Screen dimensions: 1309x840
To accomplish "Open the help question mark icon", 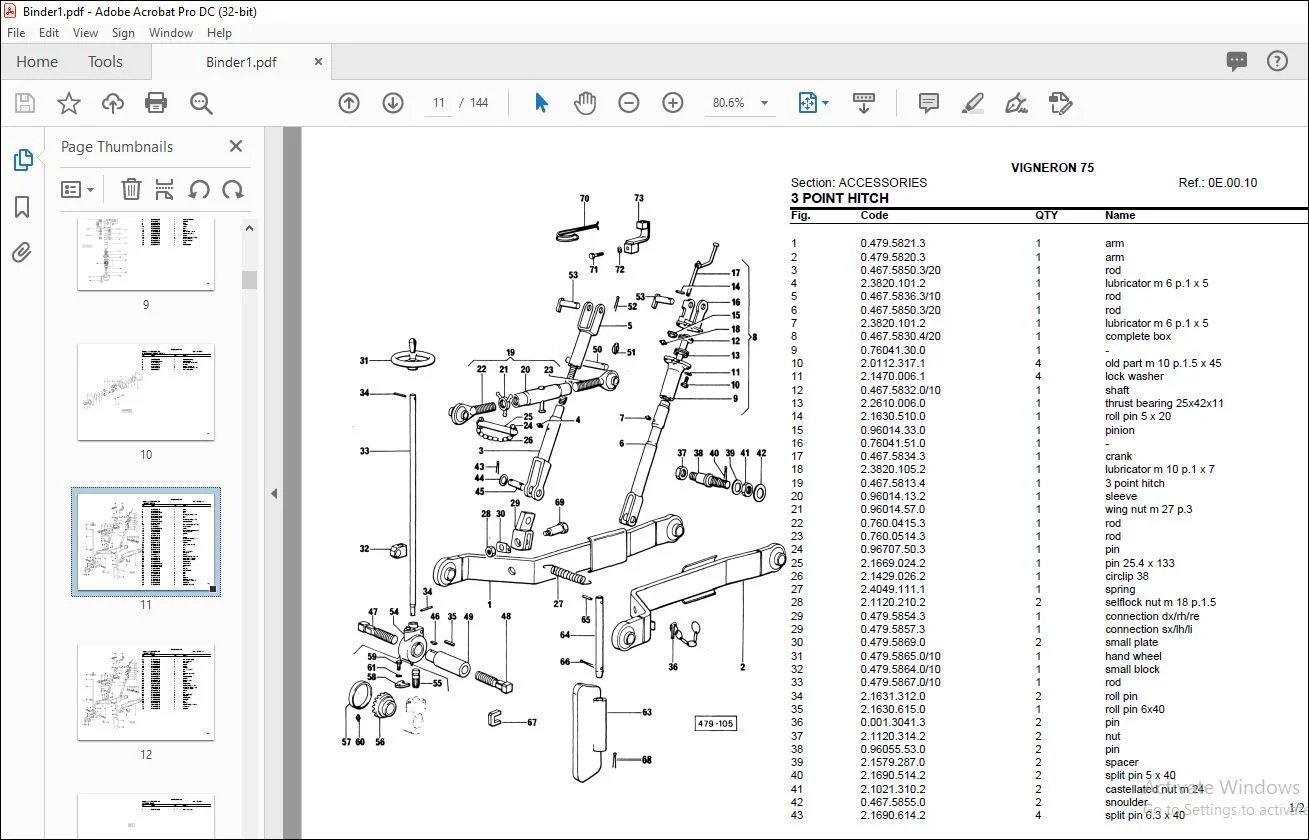I will (1277, 61).
